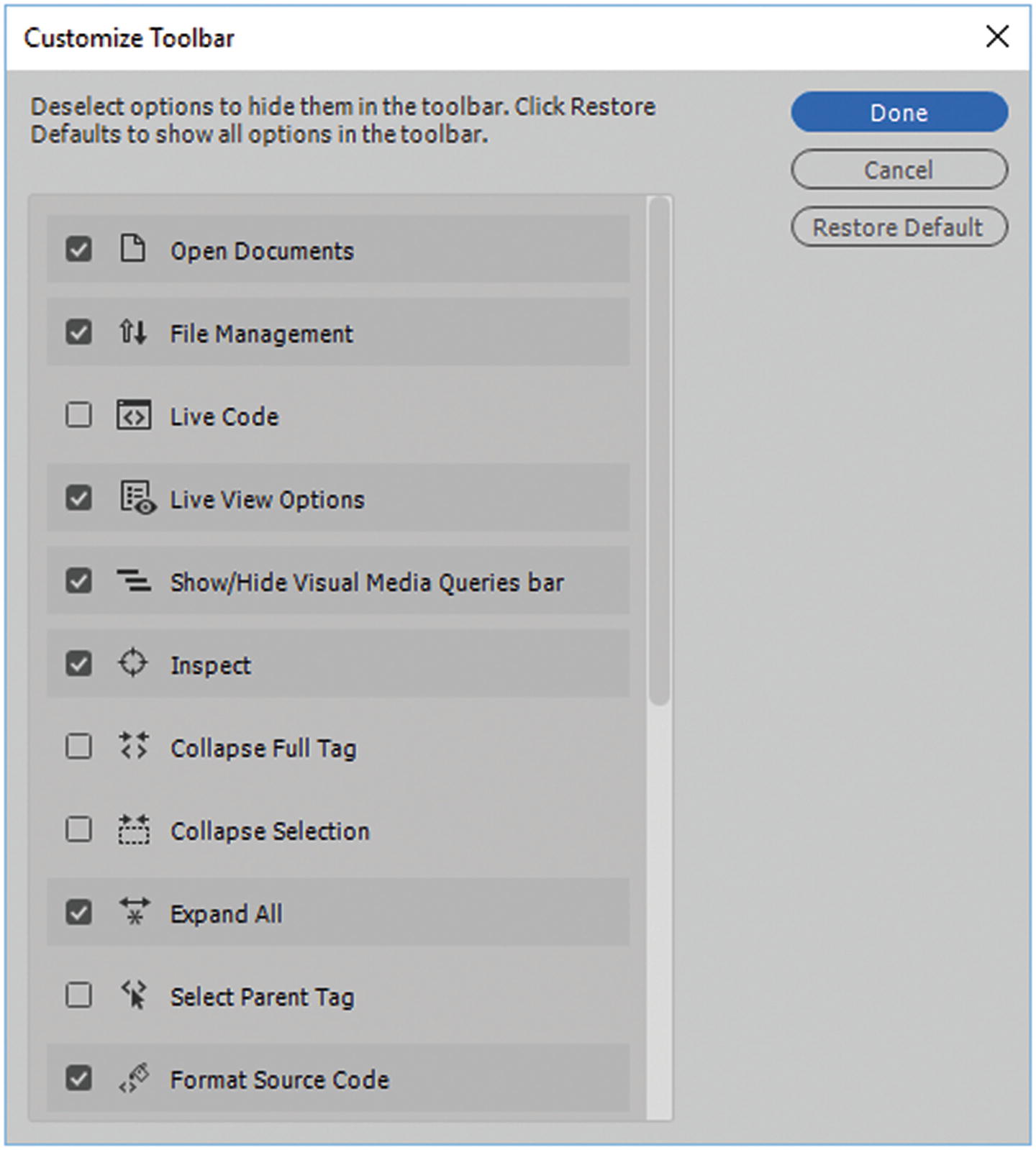1036x1150 pixels.
Task: Click the Format Source Code icon
Action: [x=134, y=1078]
